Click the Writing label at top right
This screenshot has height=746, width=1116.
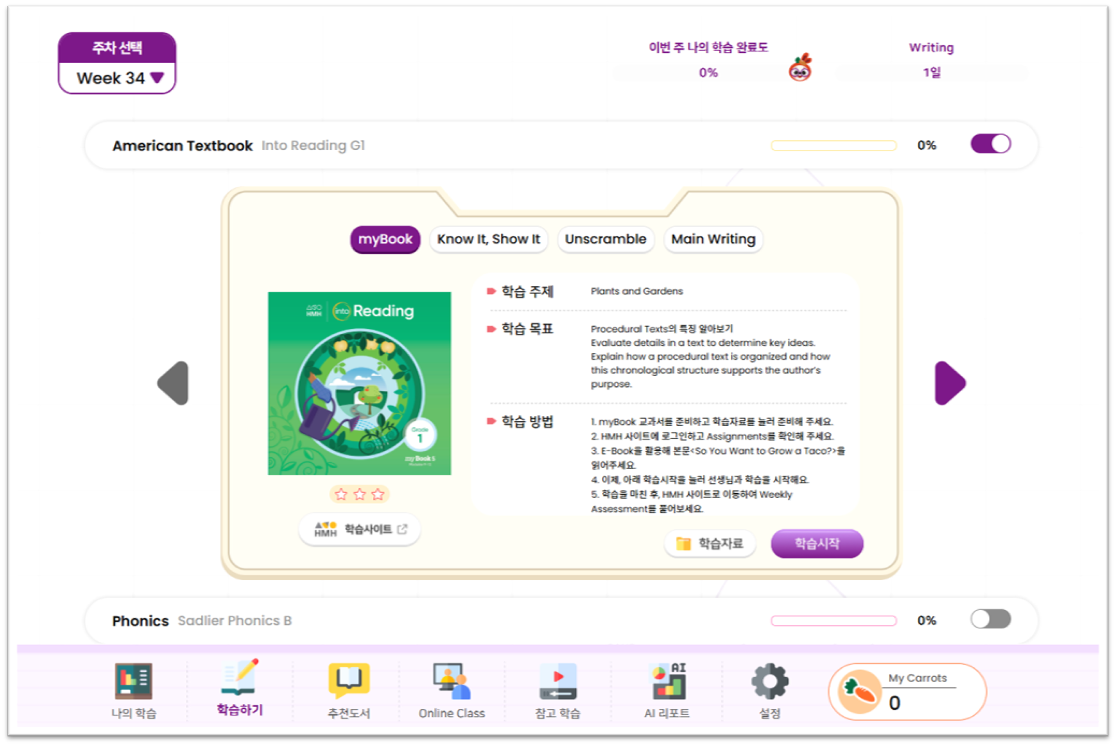click(931, 48)
